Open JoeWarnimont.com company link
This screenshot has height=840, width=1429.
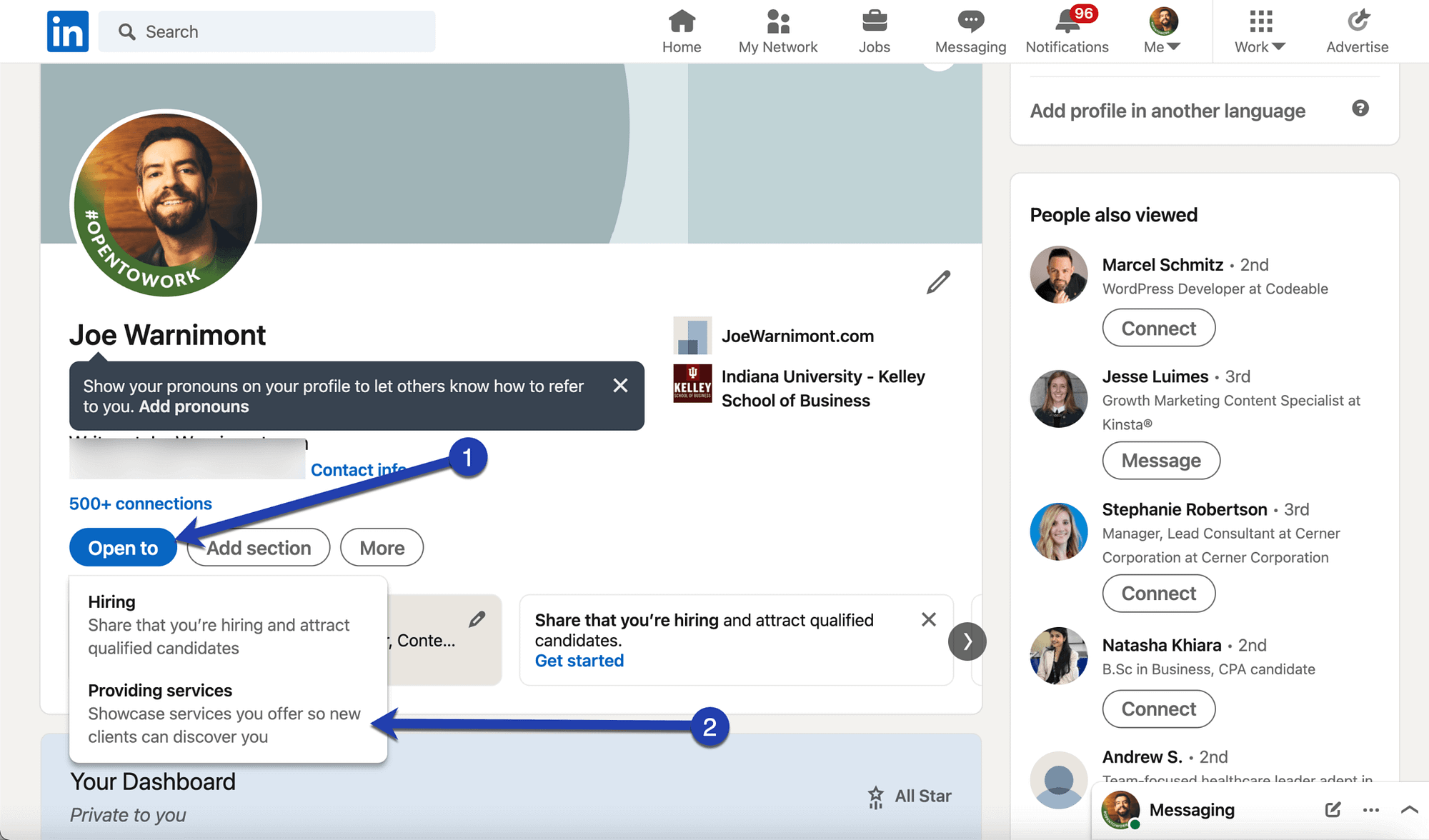tap(797, 336)
